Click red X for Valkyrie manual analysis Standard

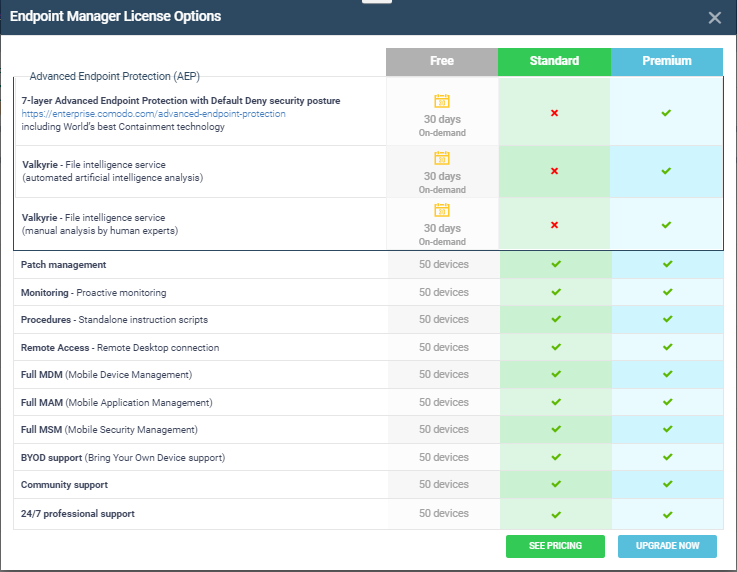pos(555,225)
